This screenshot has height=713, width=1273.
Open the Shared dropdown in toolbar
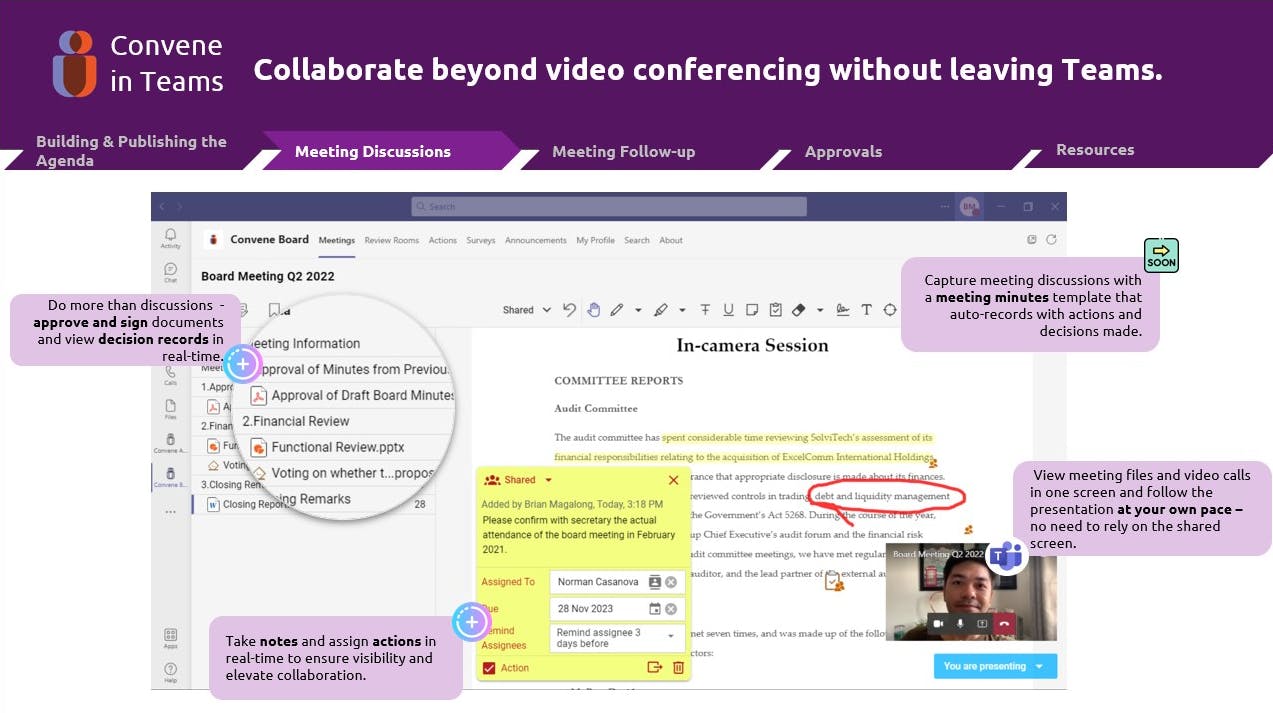tap(526, 310)
